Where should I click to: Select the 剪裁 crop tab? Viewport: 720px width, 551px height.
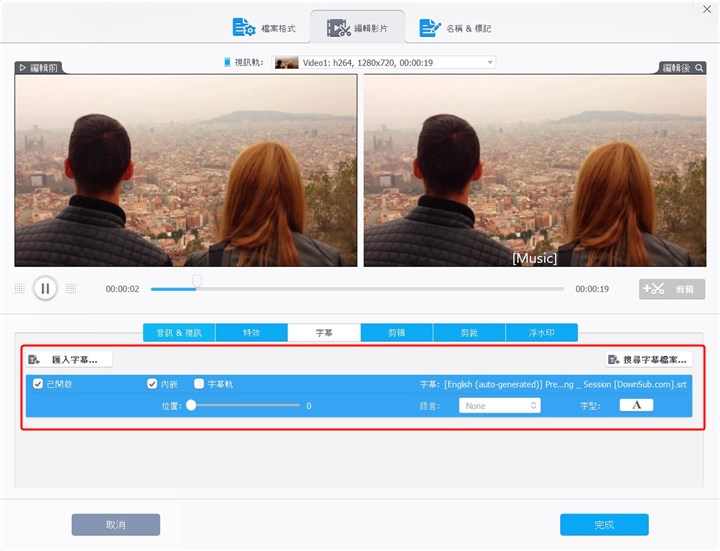pos(469,332)
